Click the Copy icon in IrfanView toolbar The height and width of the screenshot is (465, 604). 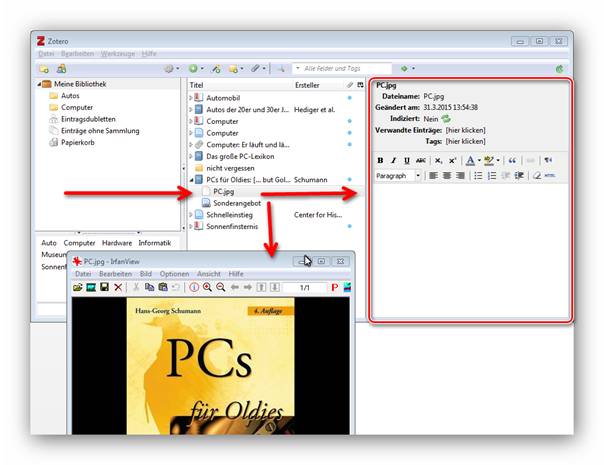click(149, 287)
